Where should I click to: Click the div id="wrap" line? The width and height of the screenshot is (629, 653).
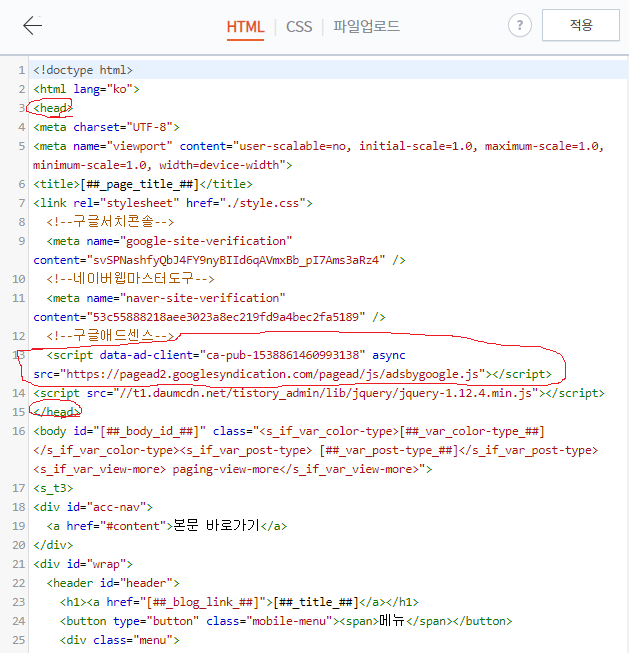(83, 564)
